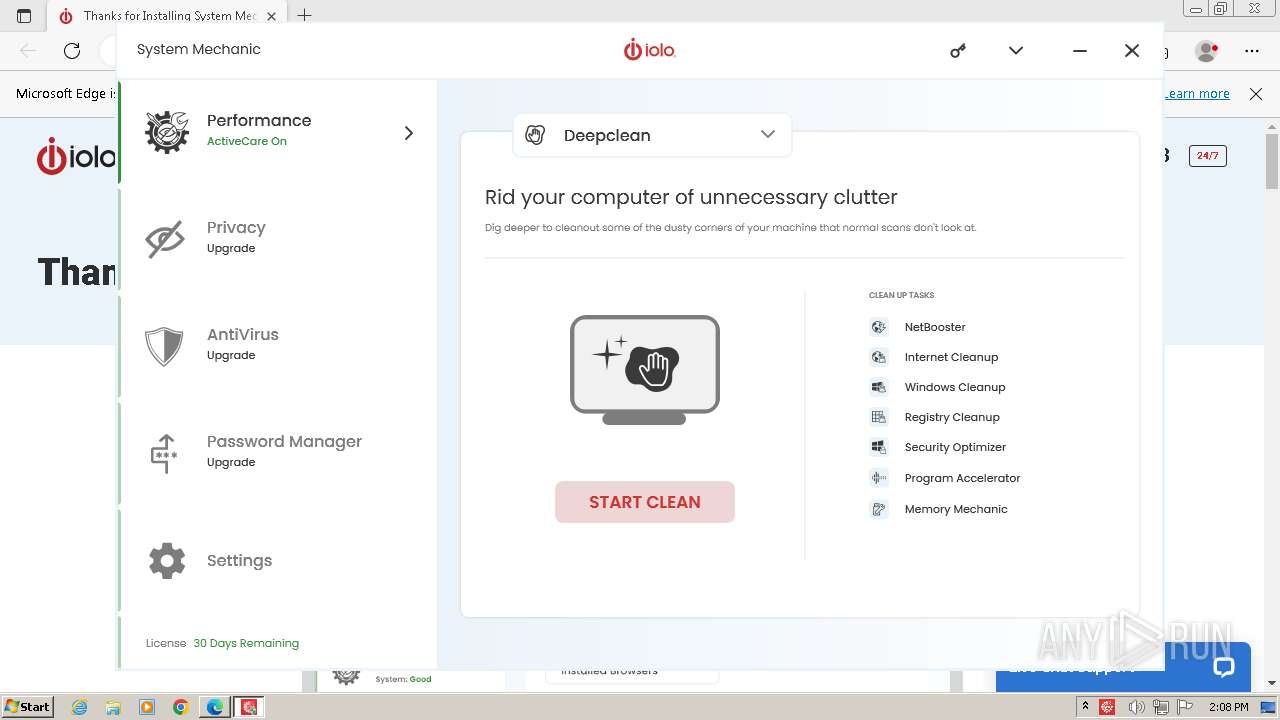Open Chrome from the taskbar
Viewport: 1280px width, 720px height.
coord(180,707)
